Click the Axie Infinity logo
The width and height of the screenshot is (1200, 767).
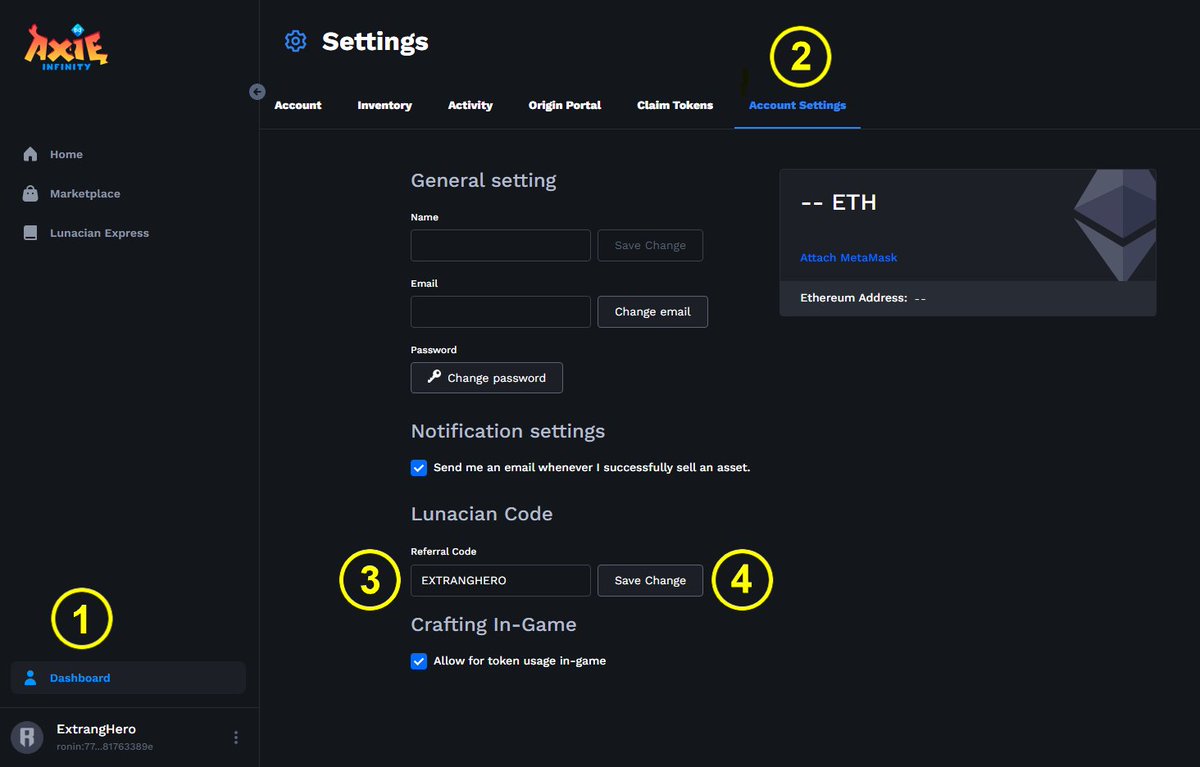[67, 46]
